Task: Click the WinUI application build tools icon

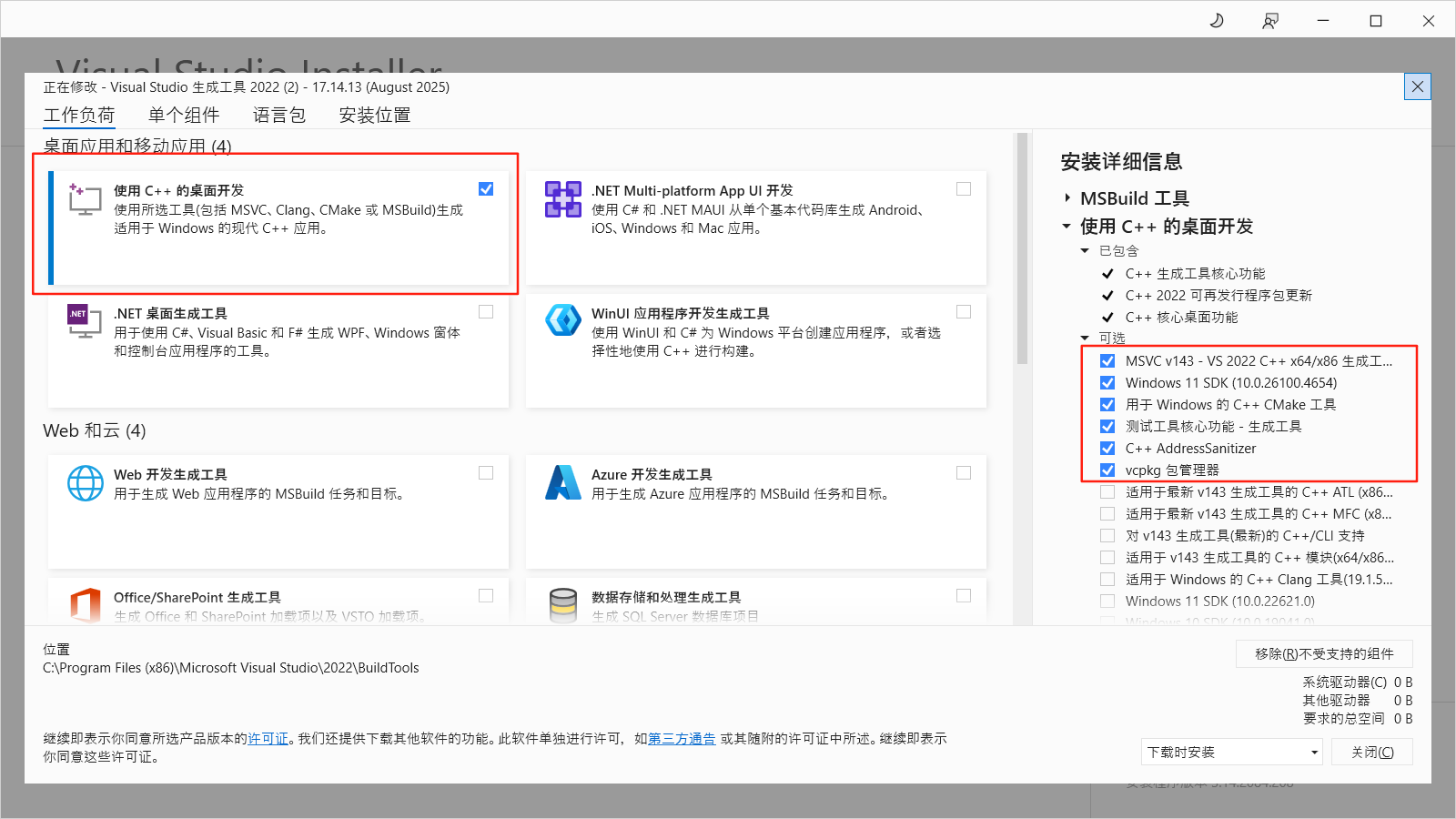Action: (562, 321)
